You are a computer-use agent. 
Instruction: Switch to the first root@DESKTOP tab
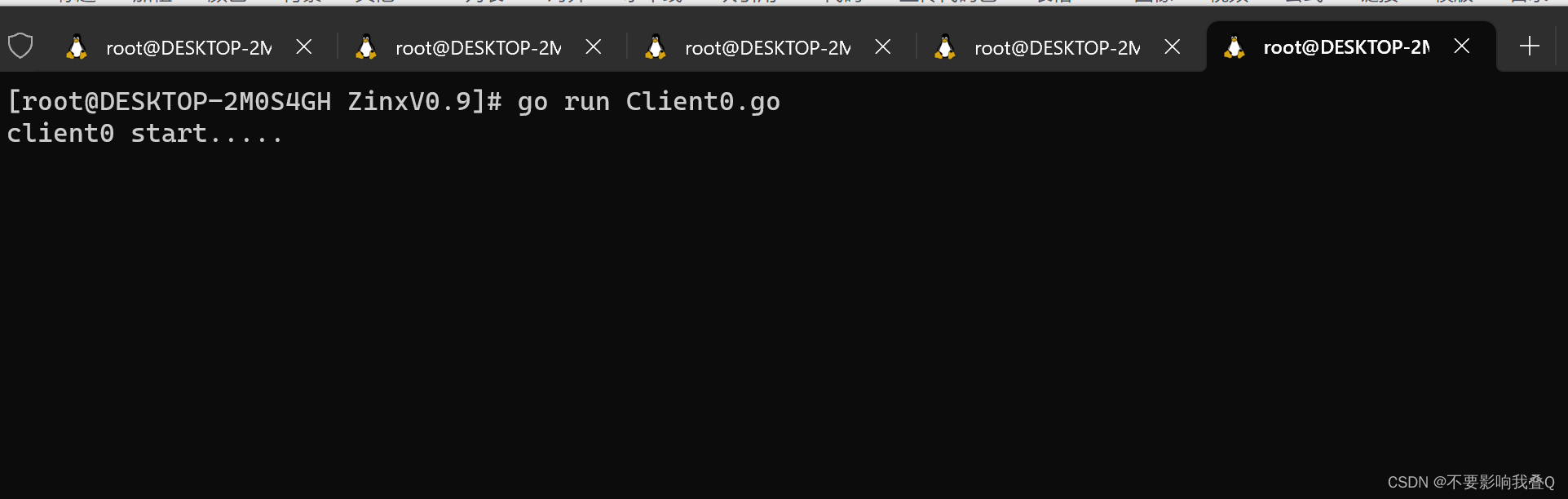tap(188, 46)
